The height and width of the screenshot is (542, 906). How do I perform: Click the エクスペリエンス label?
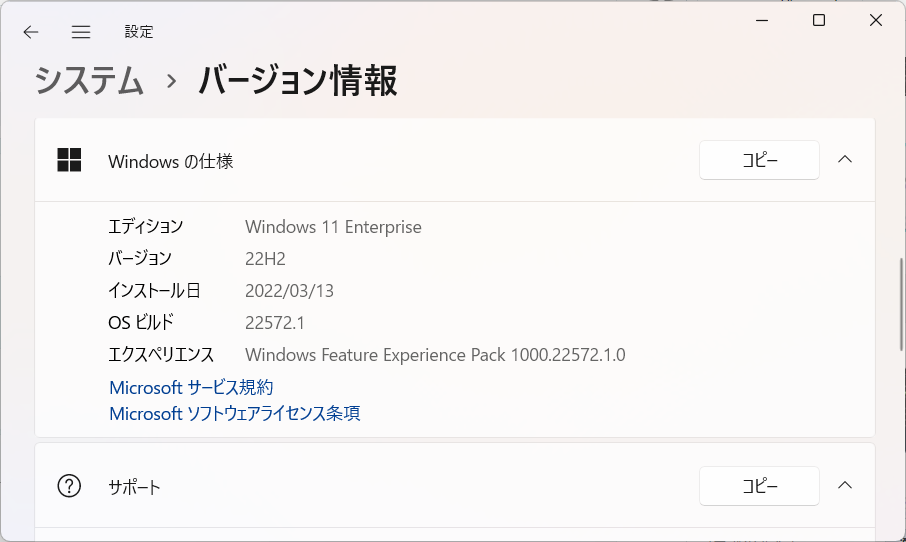pyautogui.click(x=161, y=354)
